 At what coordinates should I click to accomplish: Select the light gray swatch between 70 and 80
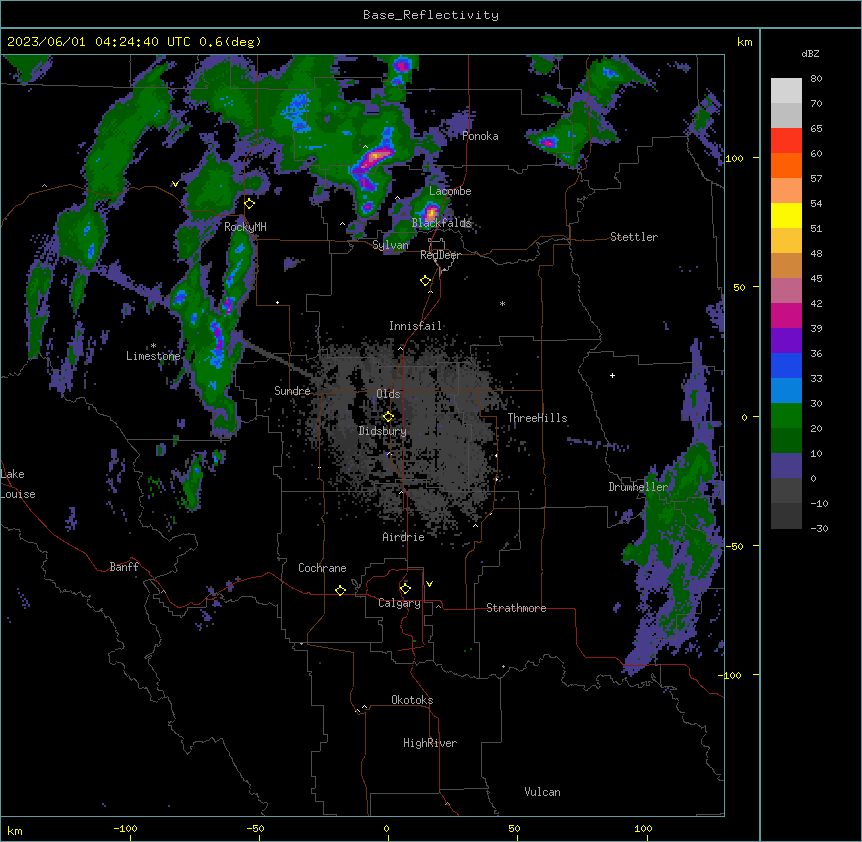[x=786, y=91]
